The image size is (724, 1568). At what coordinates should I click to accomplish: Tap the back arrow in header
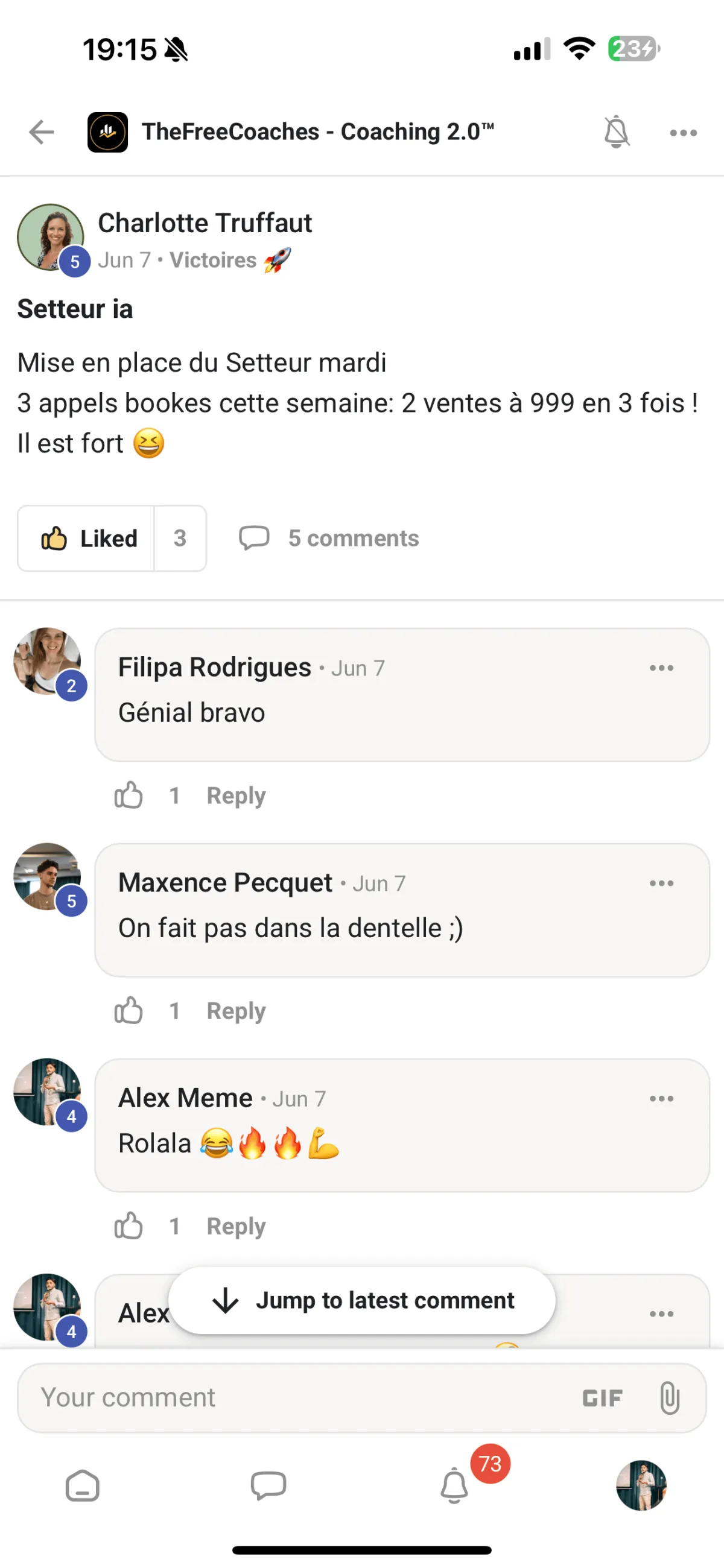pyautogui.click(x=42, y=132)
